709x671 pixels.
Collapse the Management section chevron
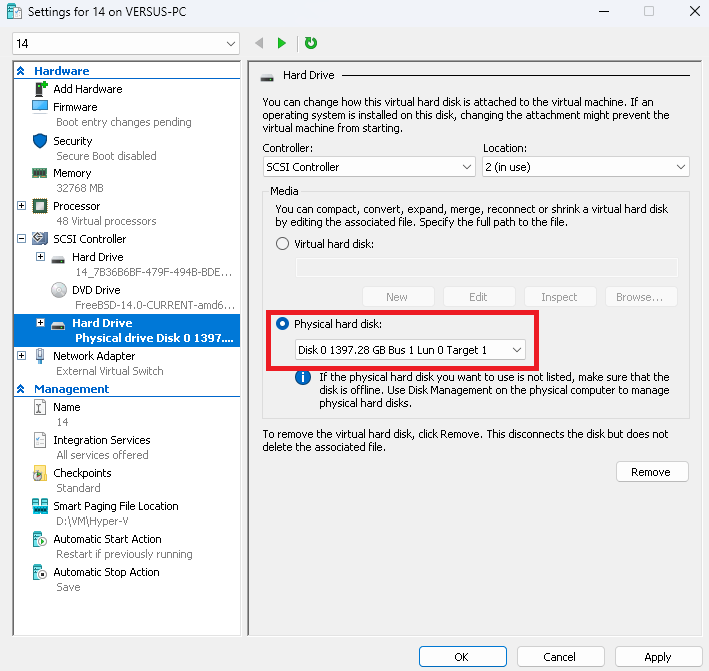[x=21, y=389]
